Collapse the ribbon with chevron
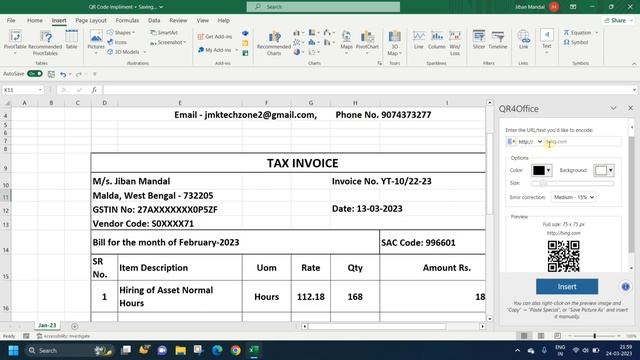Viewport: 640px width, 360px height. point(634,64)
